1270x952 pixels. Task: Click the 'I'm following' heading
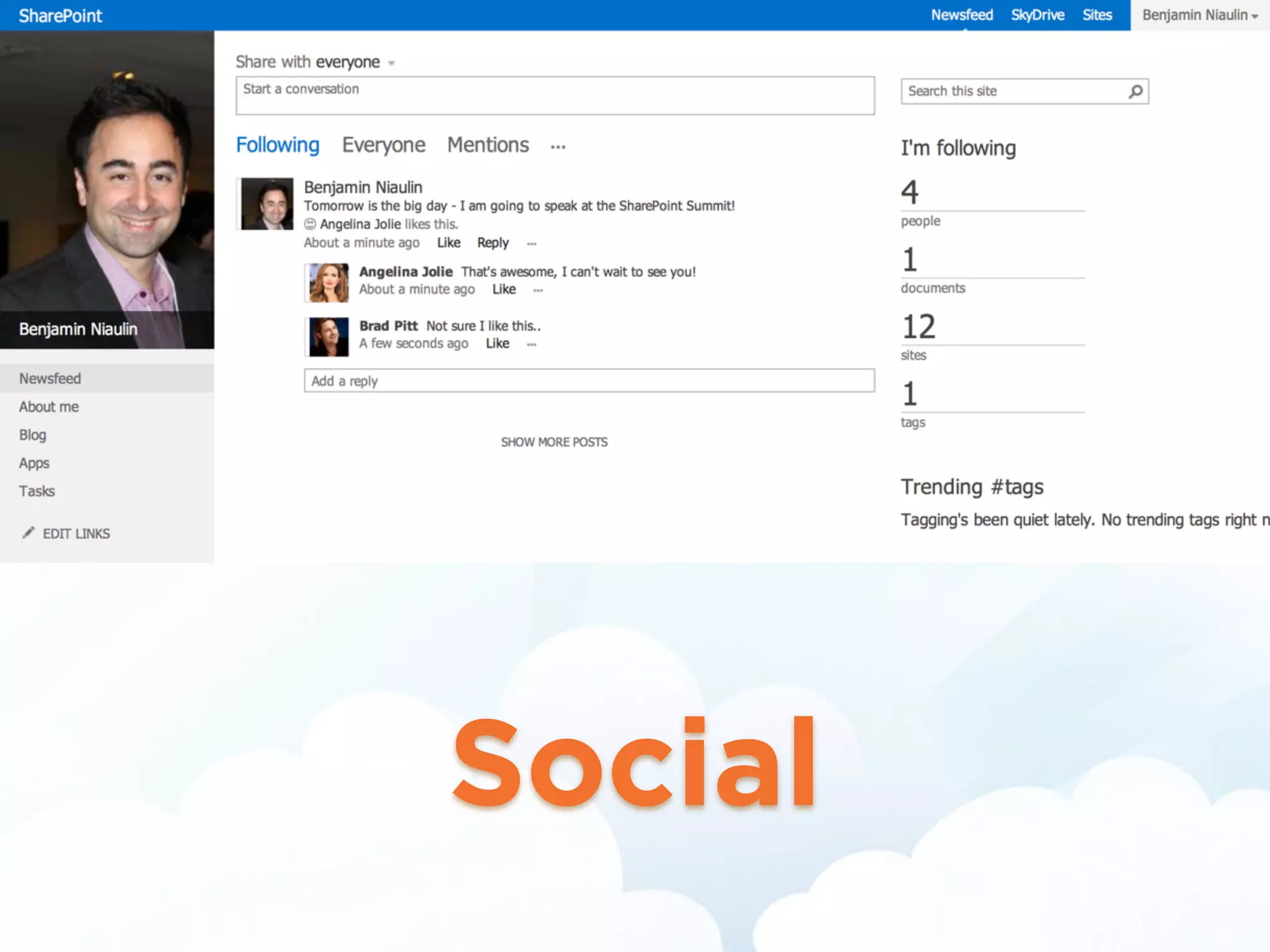(959, 148)
